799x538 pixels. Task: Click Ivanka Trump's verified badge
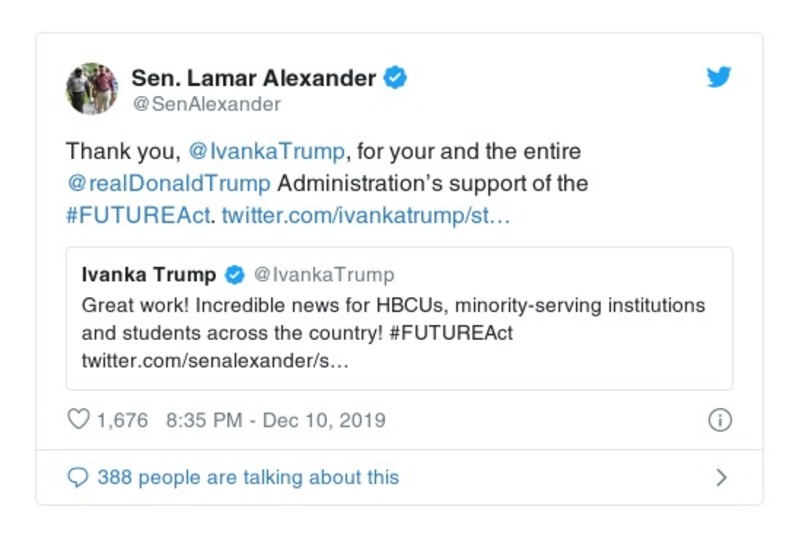(x=234, y=274)
